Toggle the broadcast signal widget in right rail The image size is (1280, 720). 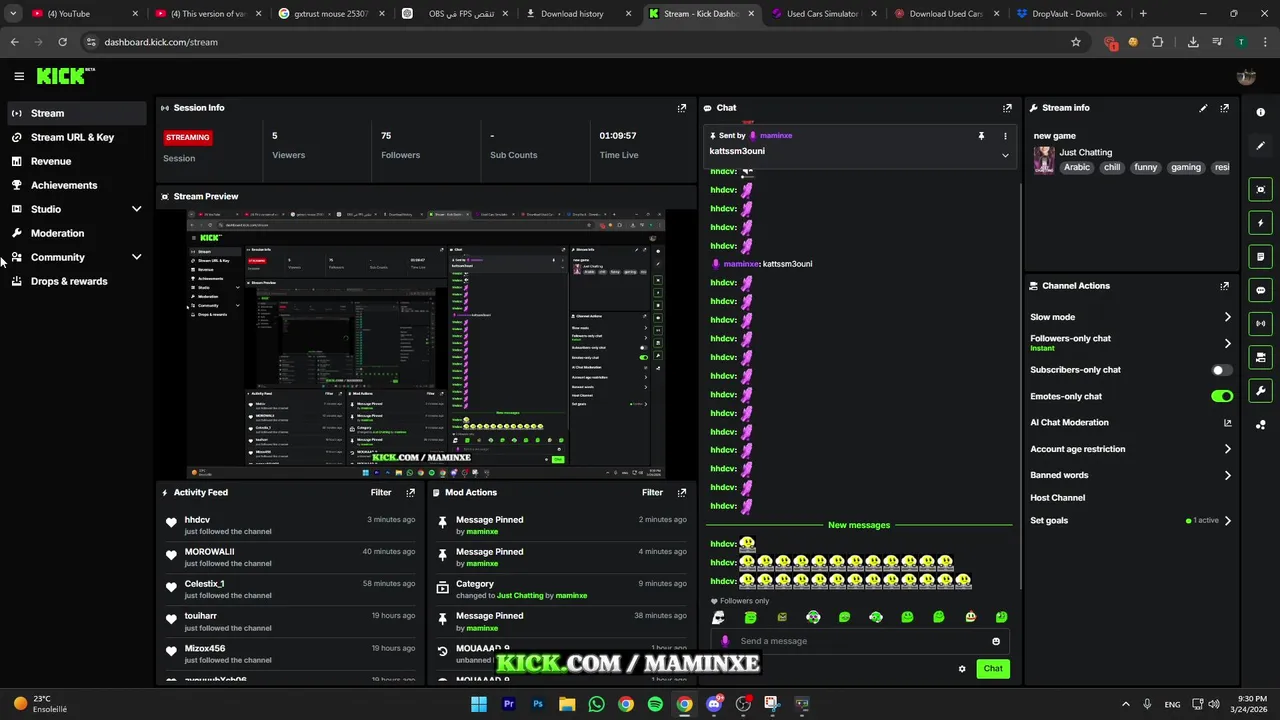pyautogui.click(x=1261, y=323)
